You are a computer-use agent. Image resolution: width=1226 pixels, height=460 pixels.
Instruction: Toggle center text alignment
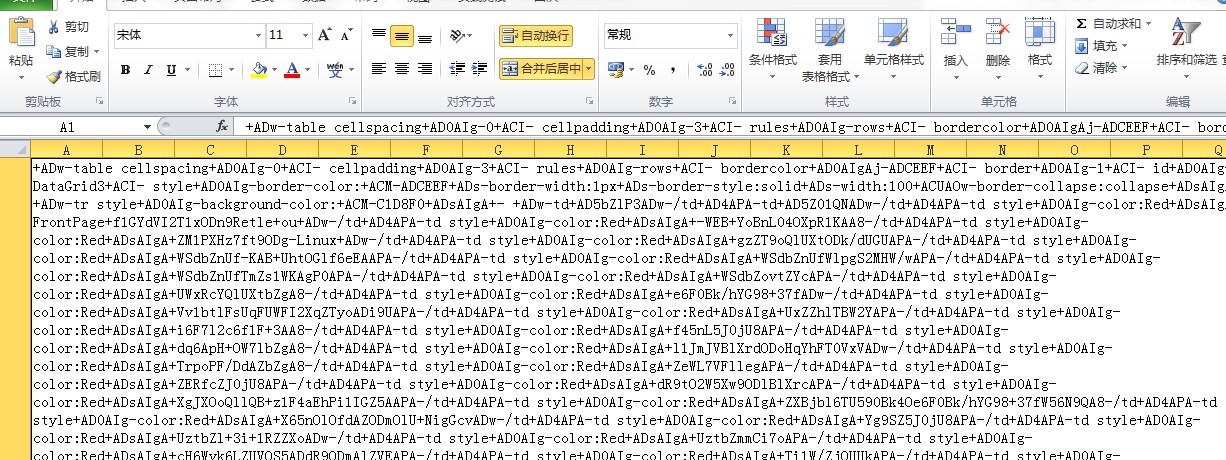[401, 69]
